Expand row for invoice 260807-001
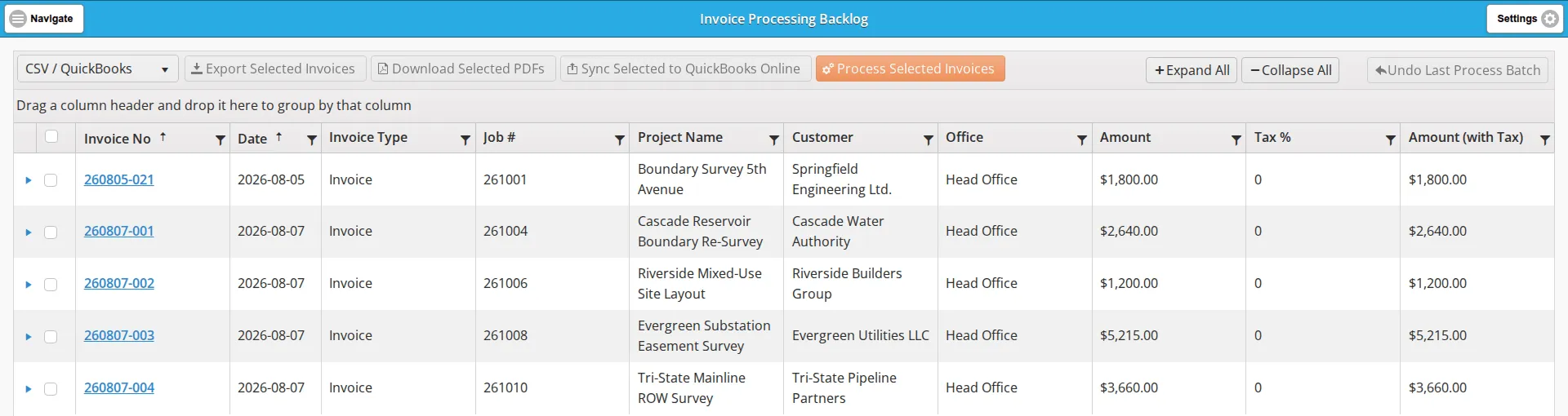 click(x=28, y=232)
